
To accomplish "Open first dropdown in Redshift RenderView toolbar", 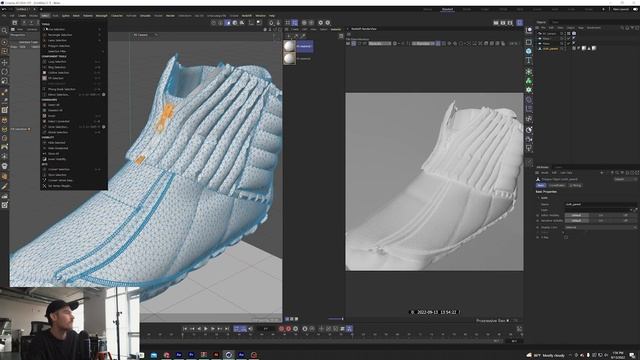I will (x=380, y=43).
